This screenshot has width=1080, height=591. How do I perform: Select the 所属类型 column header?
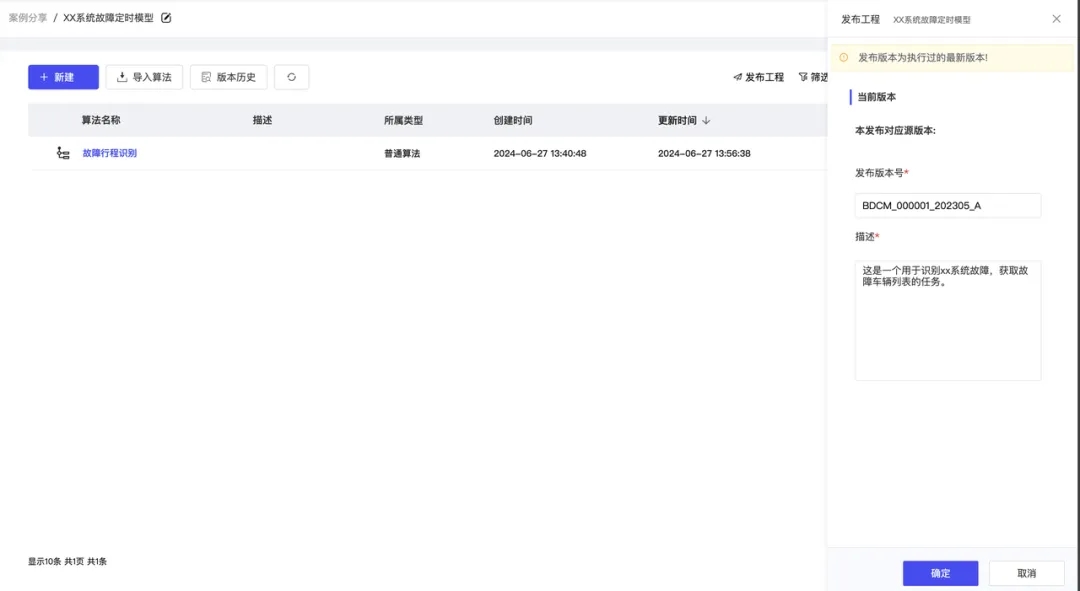click(x=403, y=120)
